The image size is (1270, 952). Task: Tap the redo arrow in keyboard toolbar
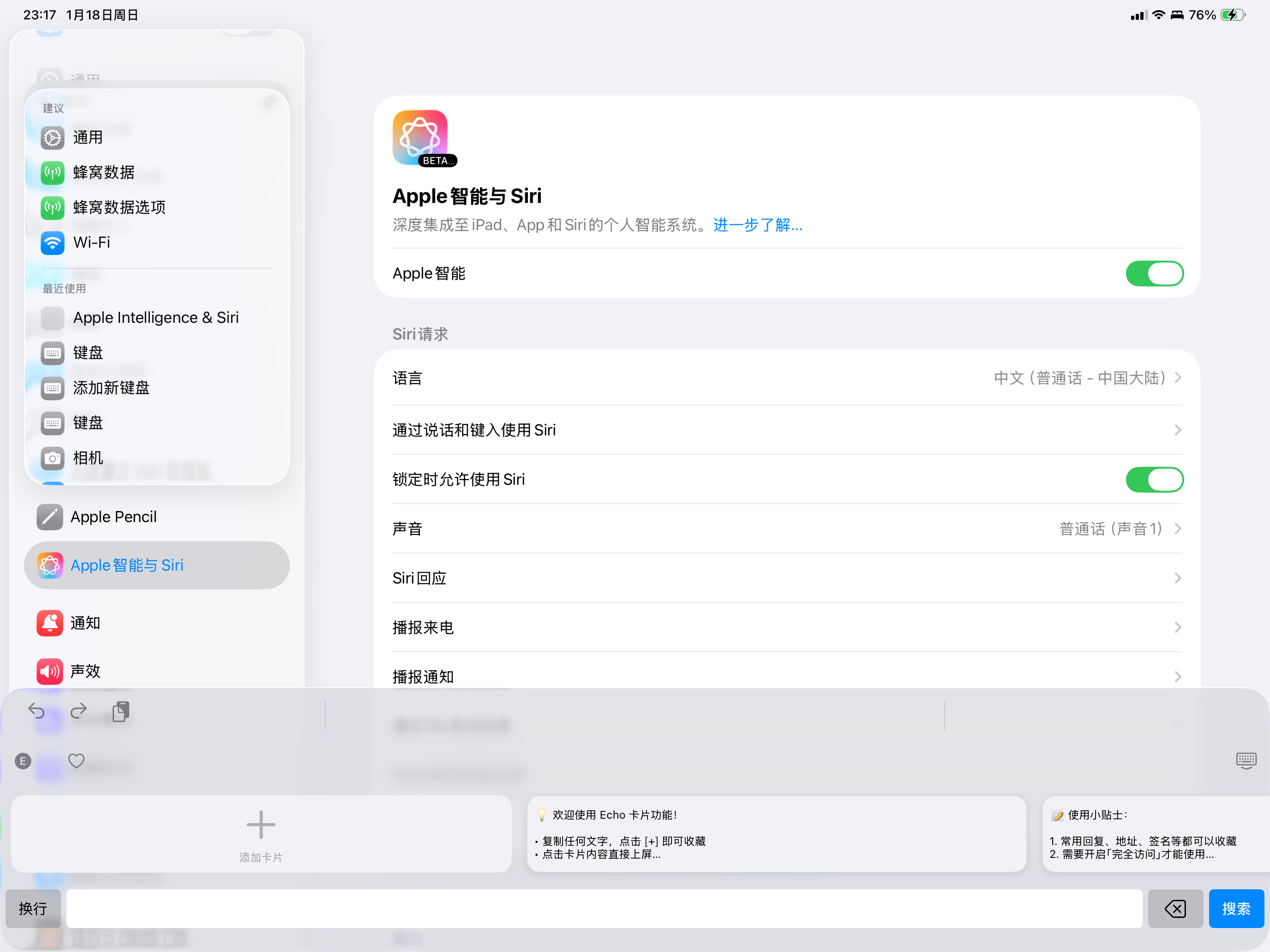[x=78, y=712]
